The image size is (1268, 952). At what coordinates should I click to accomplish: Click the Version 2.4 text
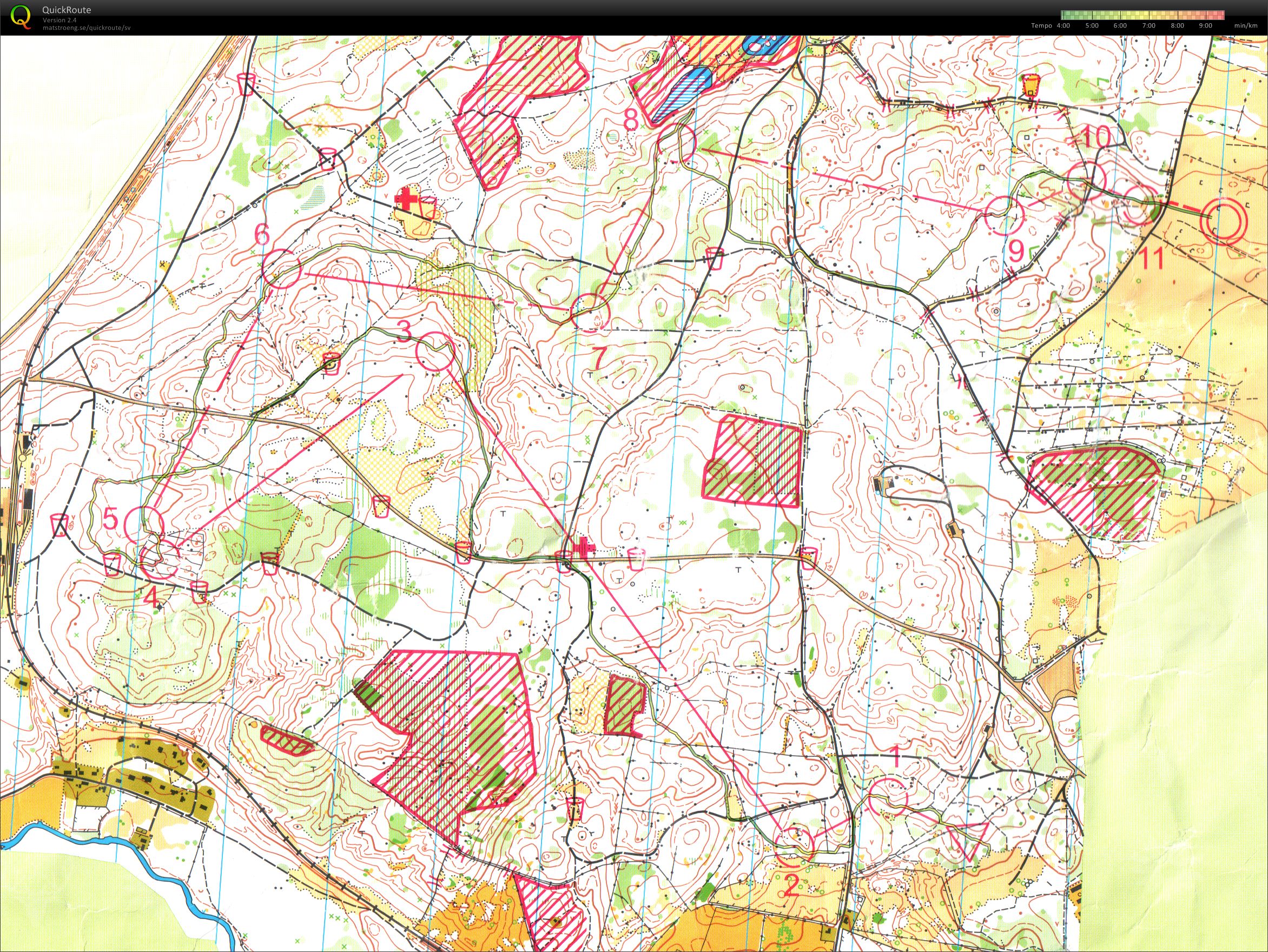point(60,20)
